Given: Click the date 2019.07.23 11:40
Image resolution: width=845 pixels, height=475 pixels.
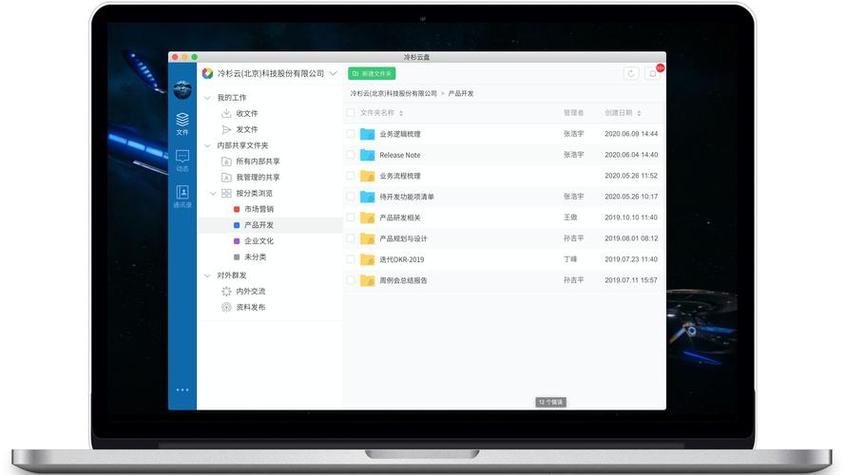Looking at the screenshot, I should click(x=631, y=259).
